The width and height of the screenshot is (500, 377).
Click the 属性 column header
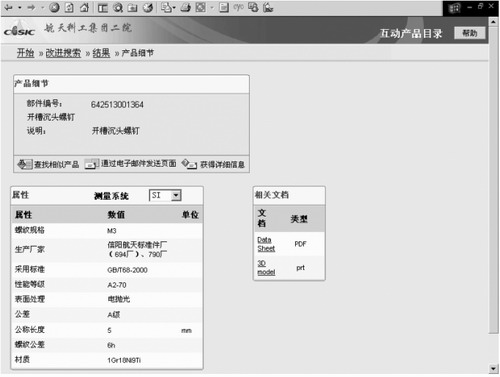pos(23,215)
